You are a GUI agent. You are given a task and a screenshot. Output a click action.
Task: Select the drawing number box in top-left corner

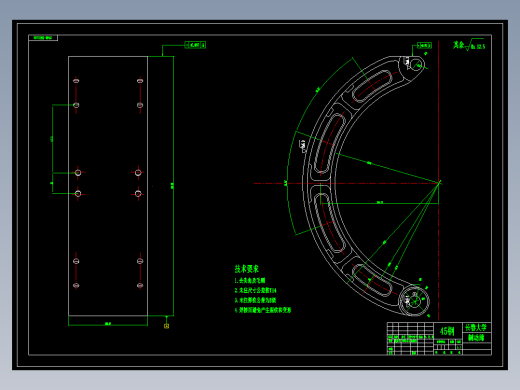[x=43, y=38]
